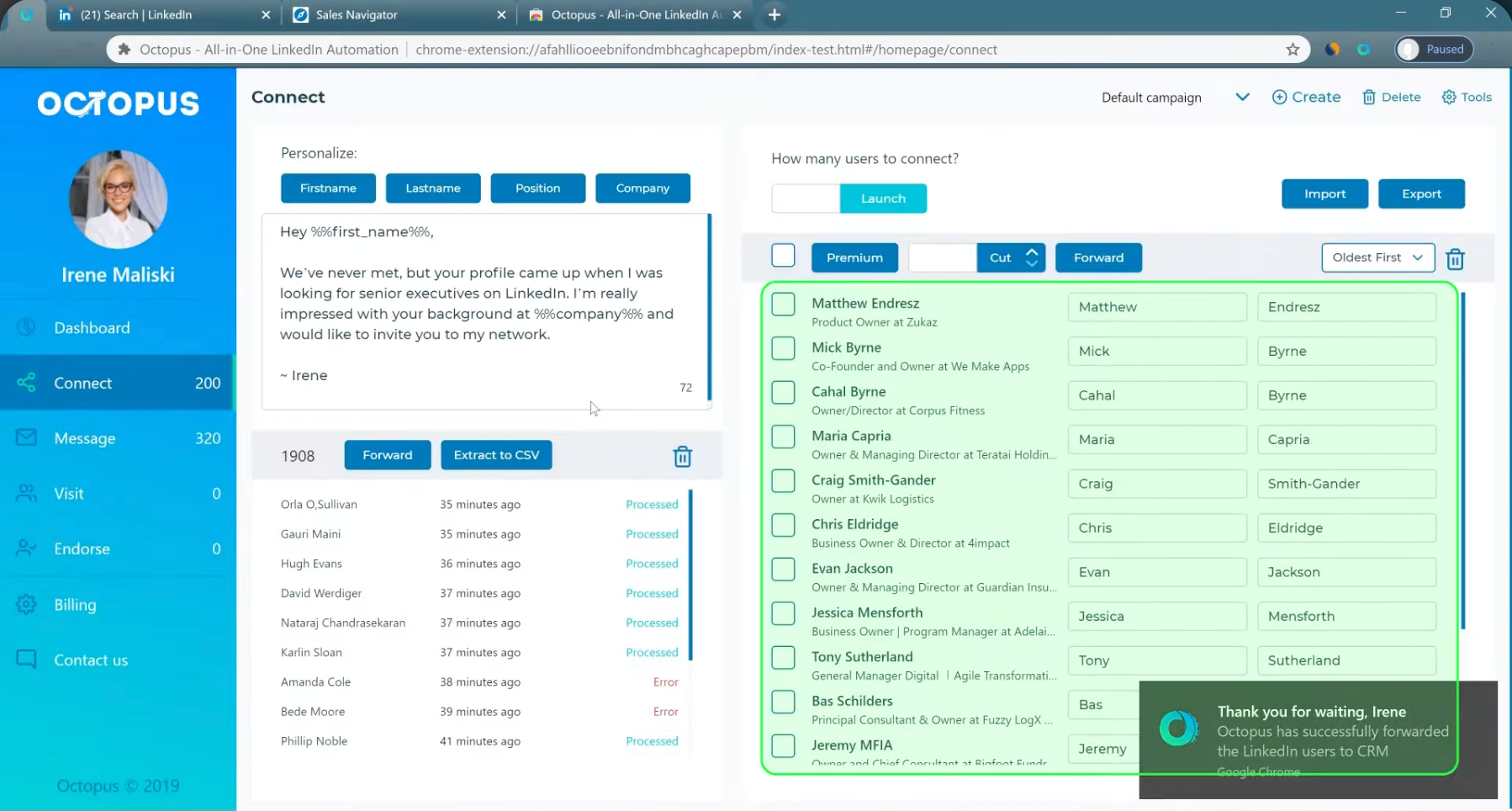Click the Cut amount input field
Image resolution: width=1512 pixels, height=811 pixels.
pyautogui.click(x=943, y=257)
